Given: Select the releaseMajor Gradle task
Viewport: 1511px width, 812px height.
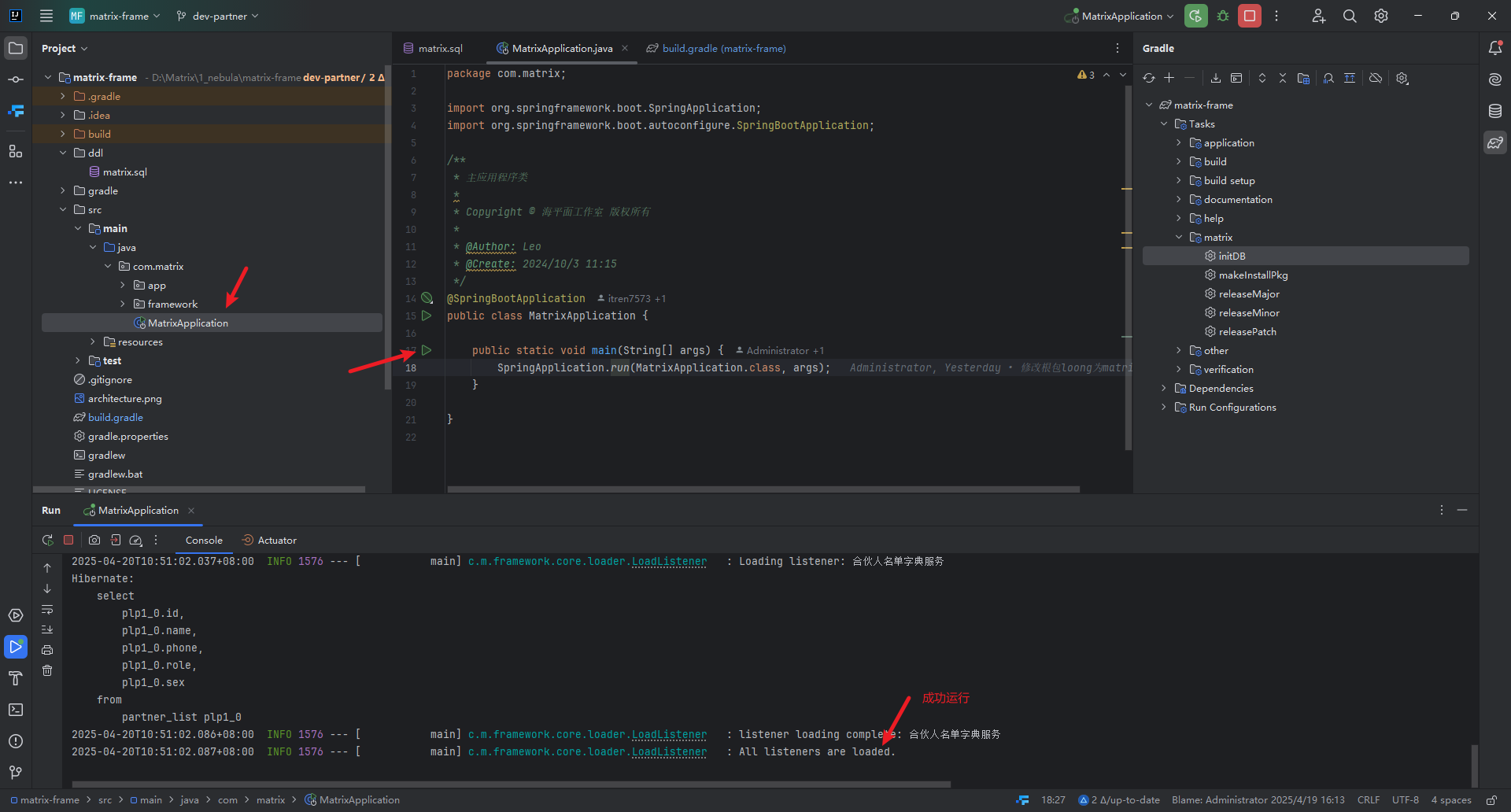Looking at the screenshot, I should coord(1249,294).
